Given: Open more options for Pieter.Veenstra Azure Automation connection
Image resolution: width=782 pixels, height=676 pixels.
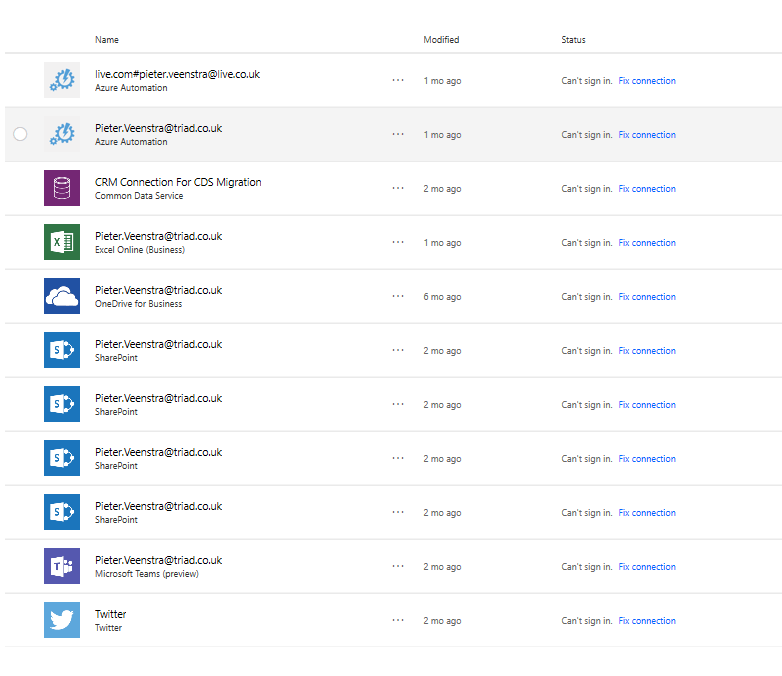Looking at the screenshot, I should pyautogui.click(x=398, y=134).
